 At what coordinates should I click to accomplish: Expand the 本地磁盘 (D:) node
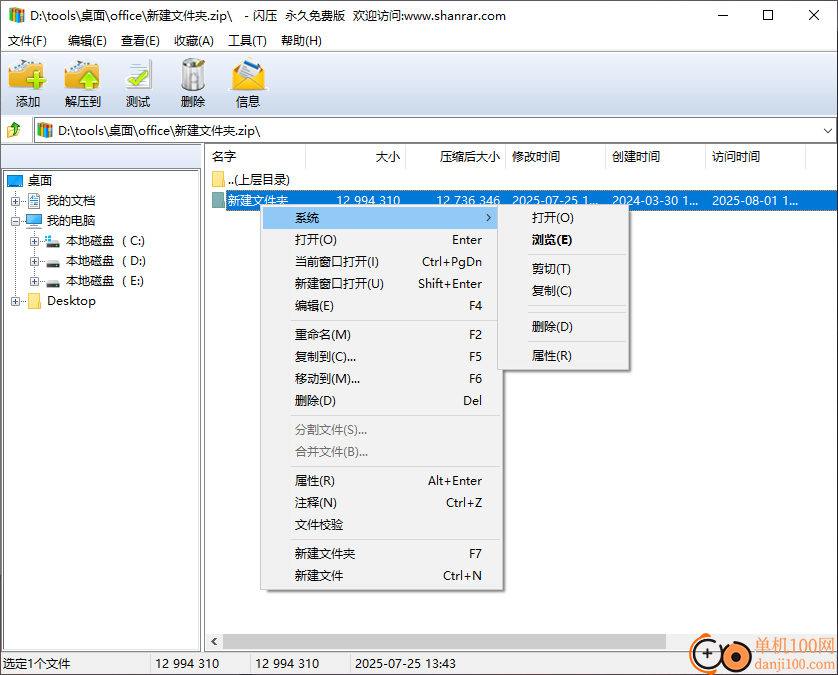34,261
